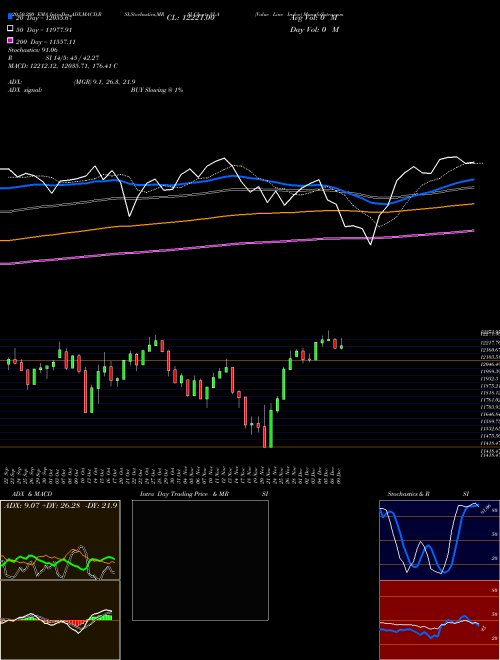Click the 'Intra Day Trading Price & MR' title
The image size is (500, 660).
[184, 494]
